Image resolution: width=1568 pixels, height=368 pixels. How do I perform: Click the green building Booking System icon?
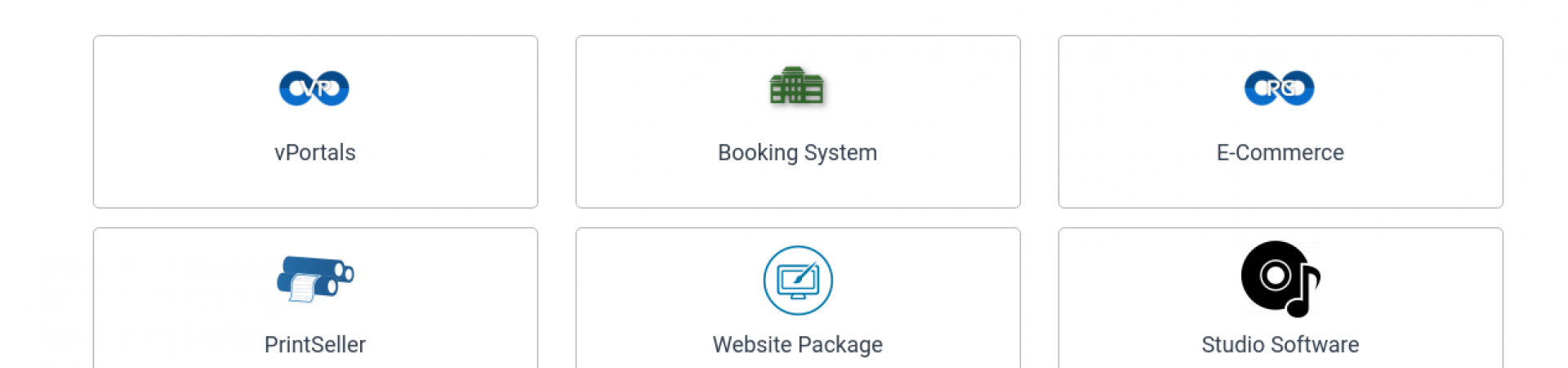tap(797, 86)
